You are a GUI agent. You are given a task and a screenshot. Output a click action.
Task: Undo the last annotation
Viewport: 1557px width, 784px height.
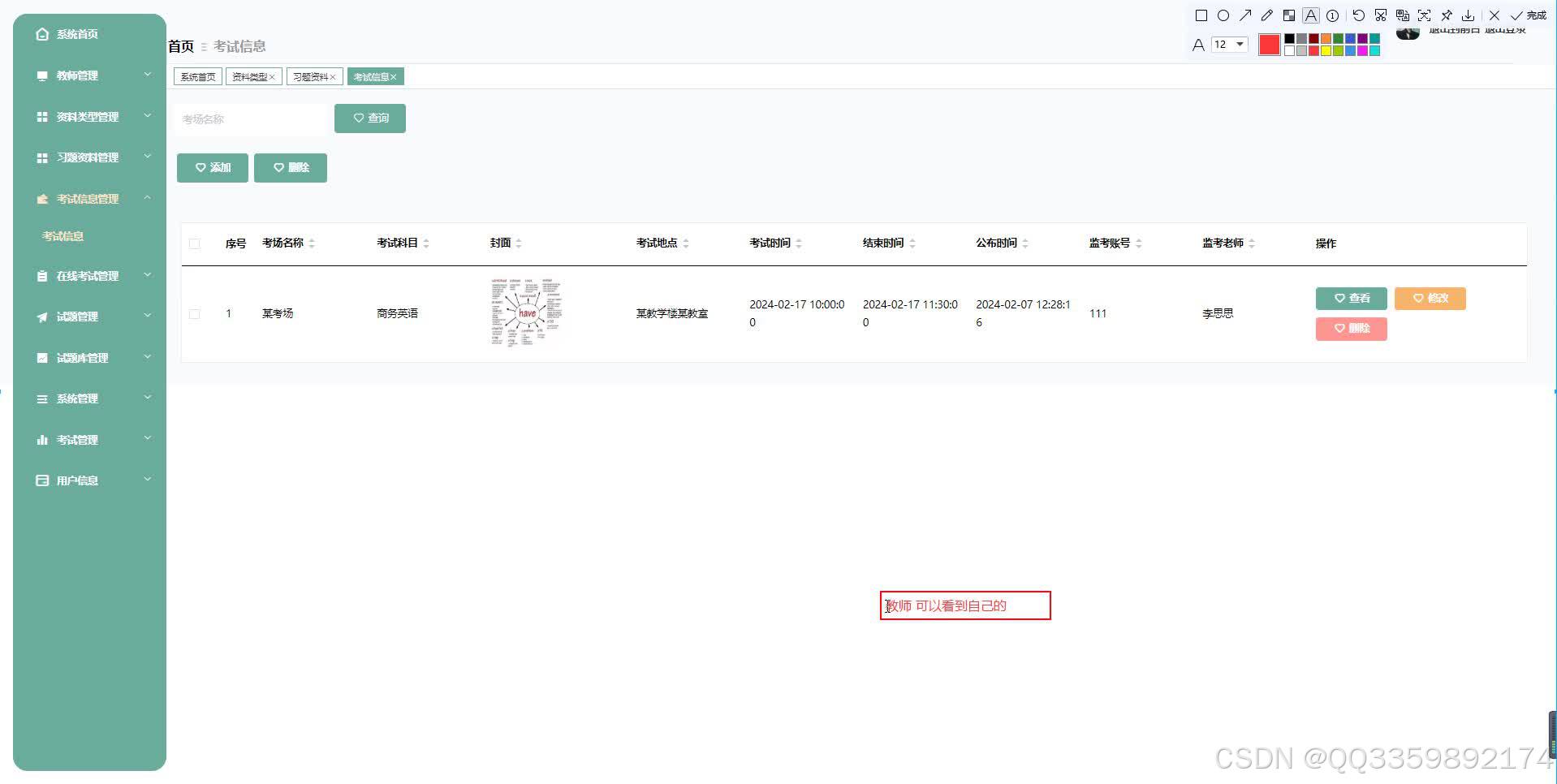[1359, 15]
